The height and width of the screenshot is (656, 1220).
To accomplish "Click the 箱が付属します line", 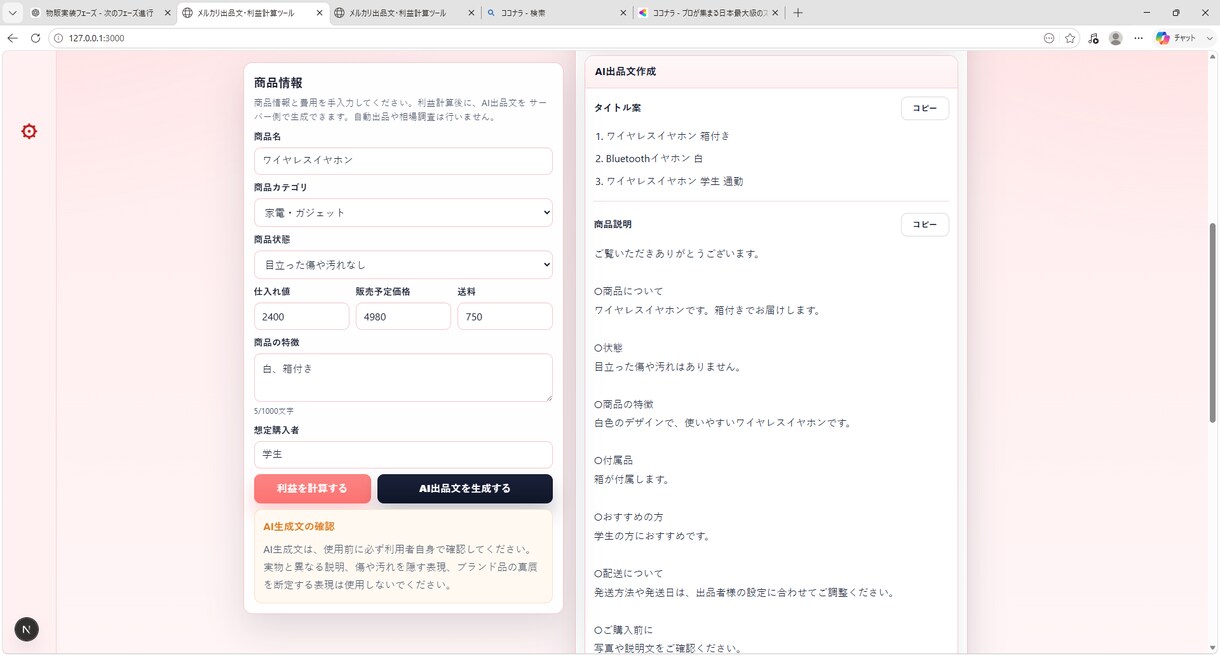I will click(x=632, y=479).
